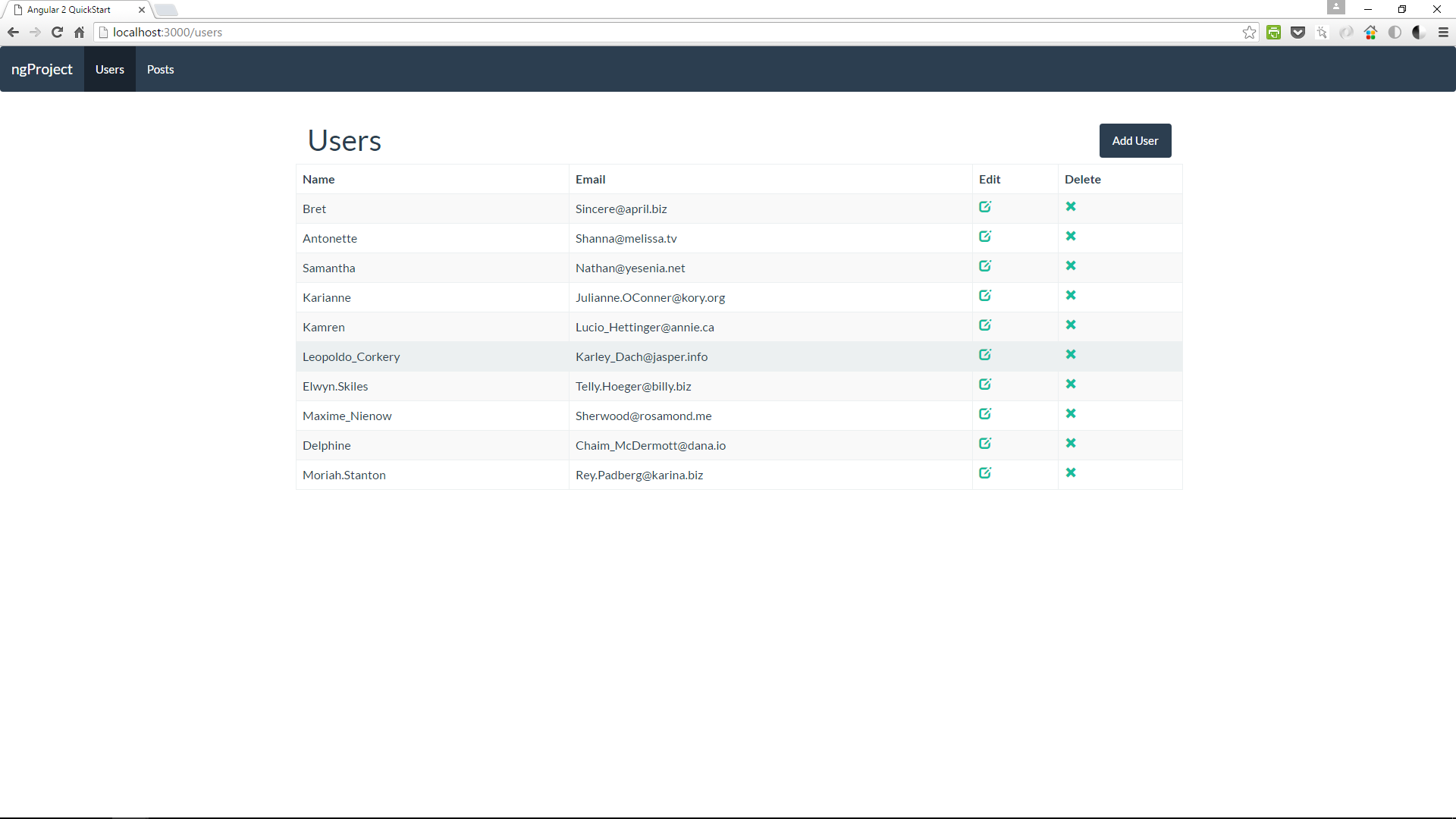
Task: Click the green save extension icon
Action: [x=1273, y=32]
